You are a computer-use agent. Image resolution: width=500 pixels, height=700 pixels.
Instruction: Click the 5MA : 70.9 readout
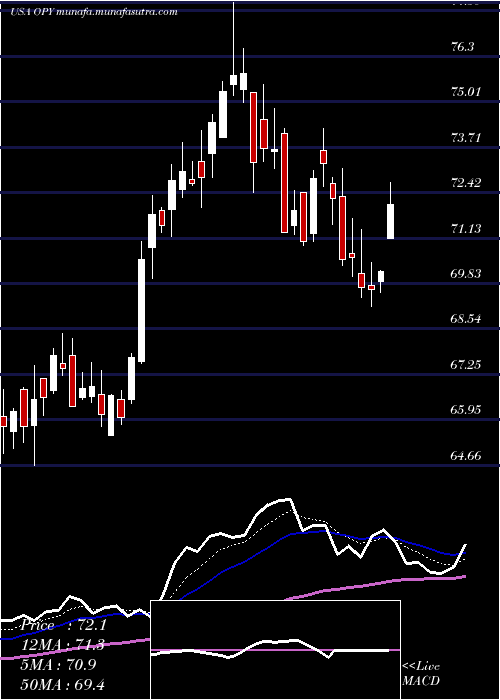pos(60,664)
